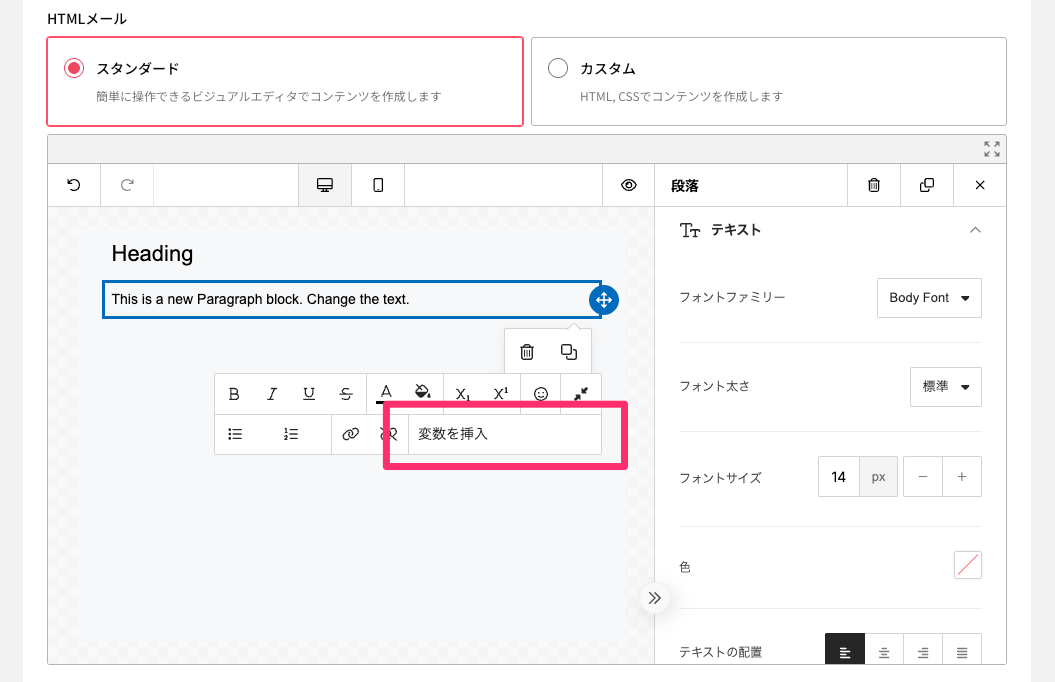Open the Body Font family dropdown

[x=929, y=298]
